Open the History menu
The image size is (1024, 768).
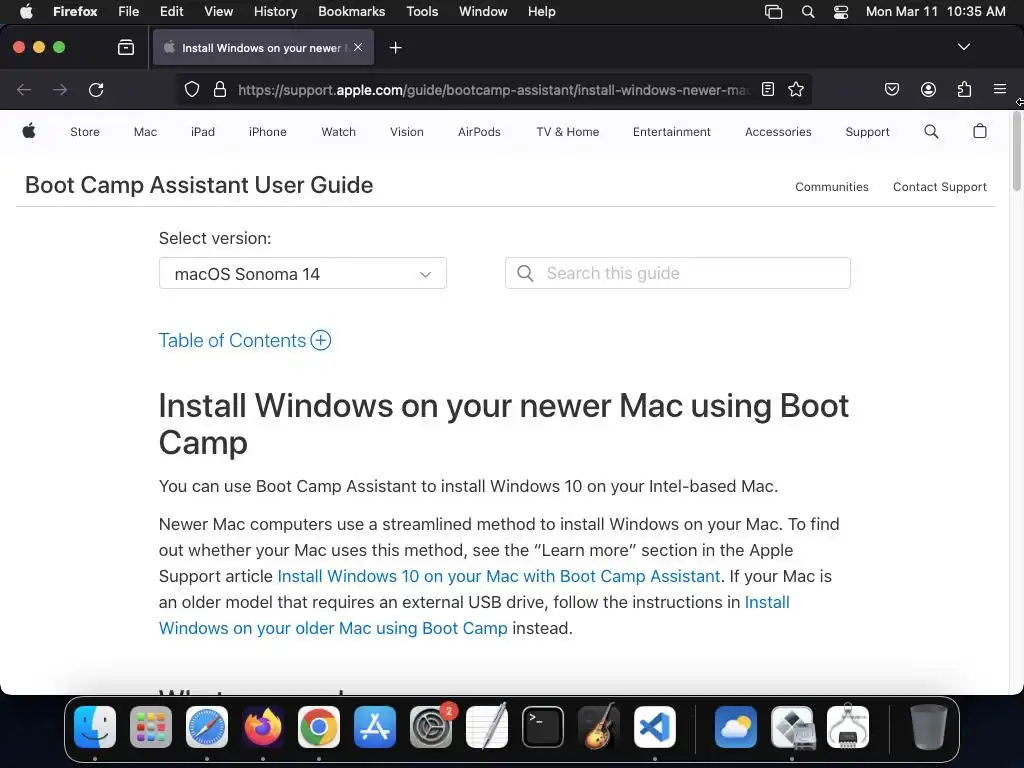275,11
